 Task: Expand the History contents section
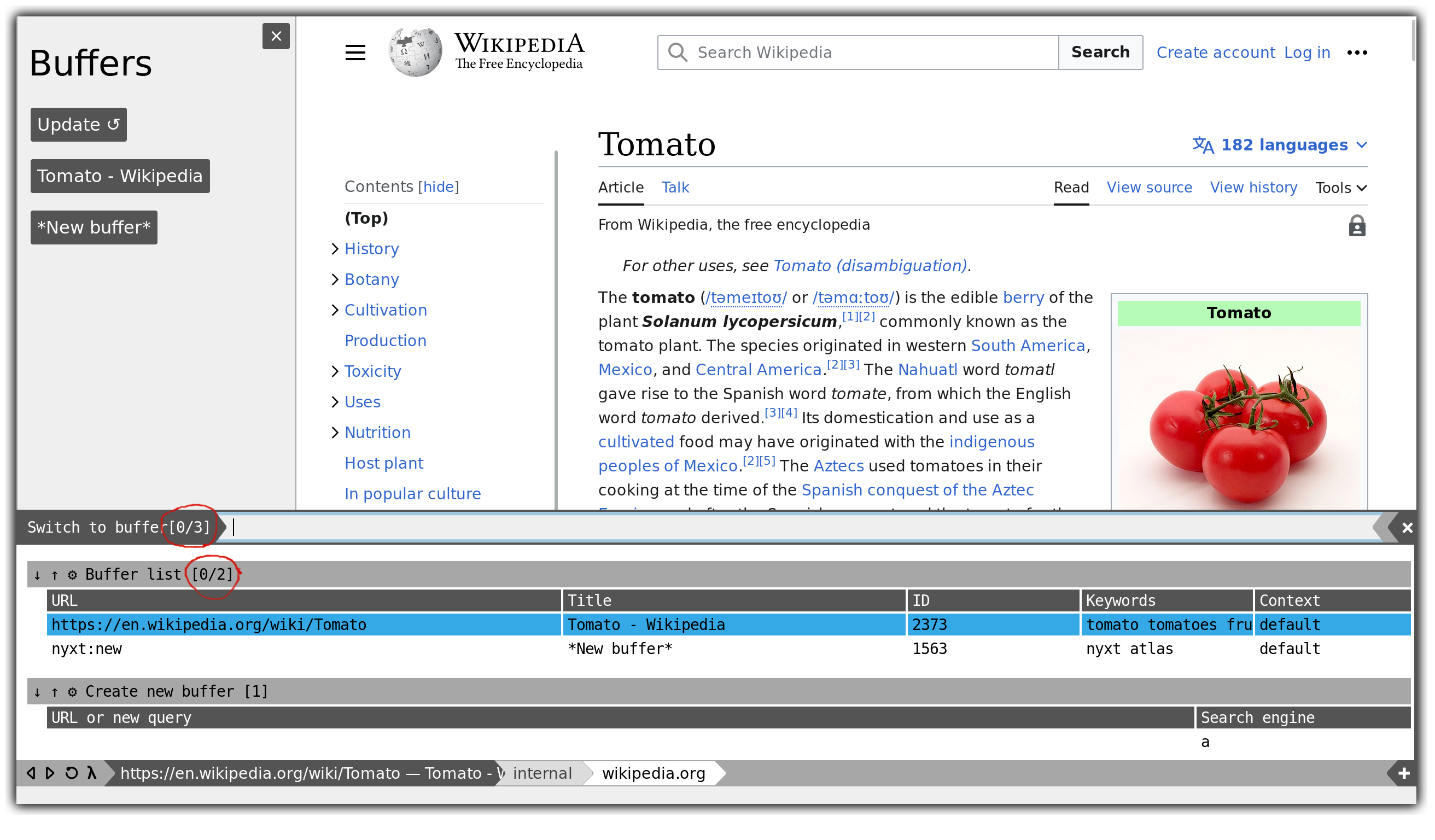(335, 249)
